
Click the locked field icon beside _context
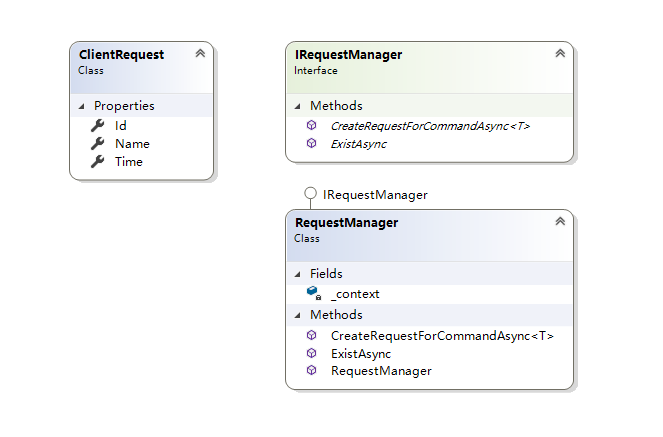312,293
